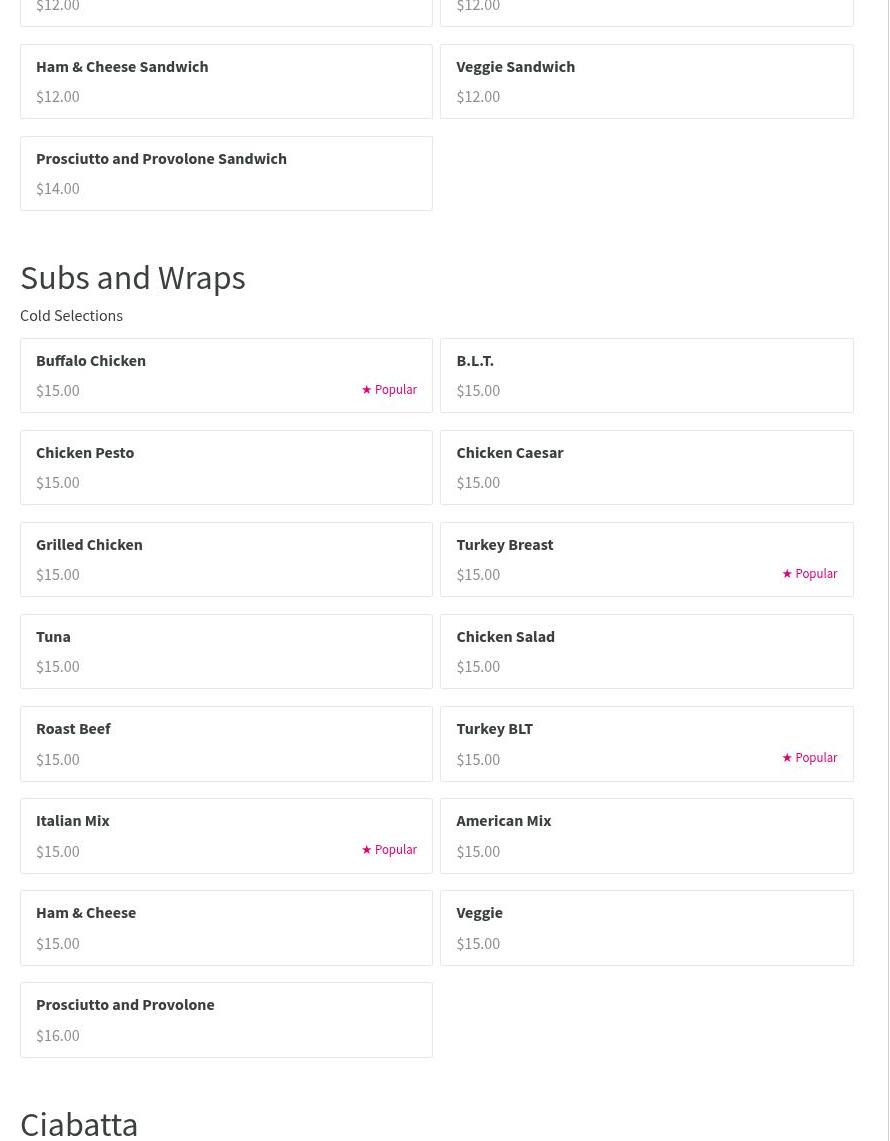
Task: Click the Subs and Wraps heading
Action: coord(133,277)
